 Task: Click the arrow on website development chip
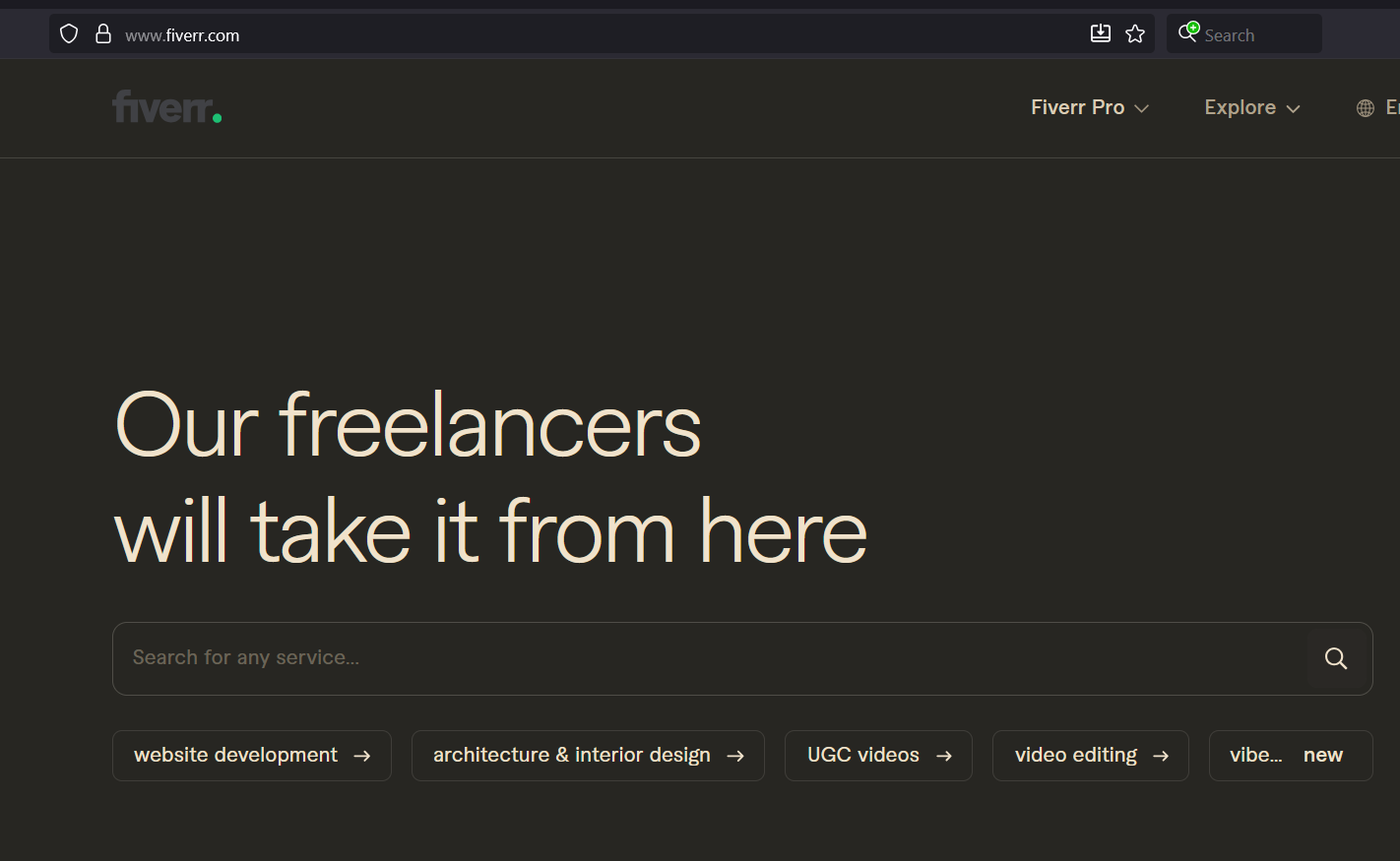(x=362, y=756)
